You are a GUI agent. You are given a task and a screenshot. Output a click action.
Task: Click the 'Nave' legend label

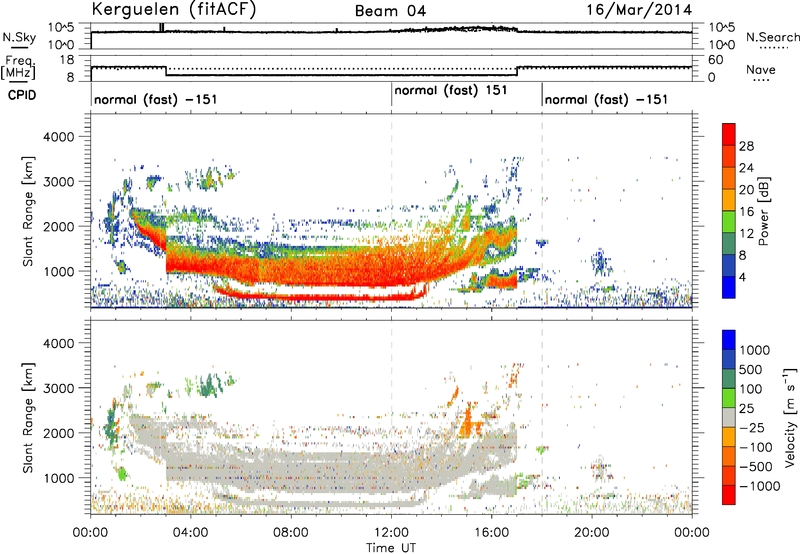pos(761,69)
